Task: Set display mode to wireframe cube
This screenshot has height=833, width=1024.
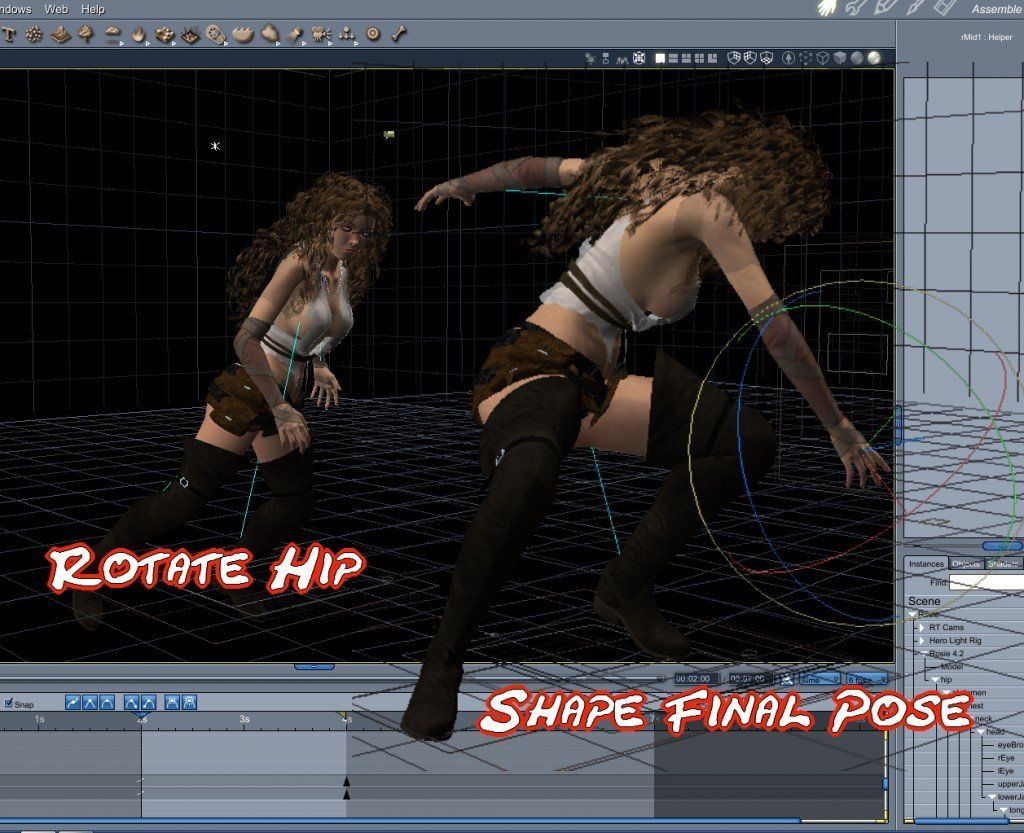Action: (823, 58)
